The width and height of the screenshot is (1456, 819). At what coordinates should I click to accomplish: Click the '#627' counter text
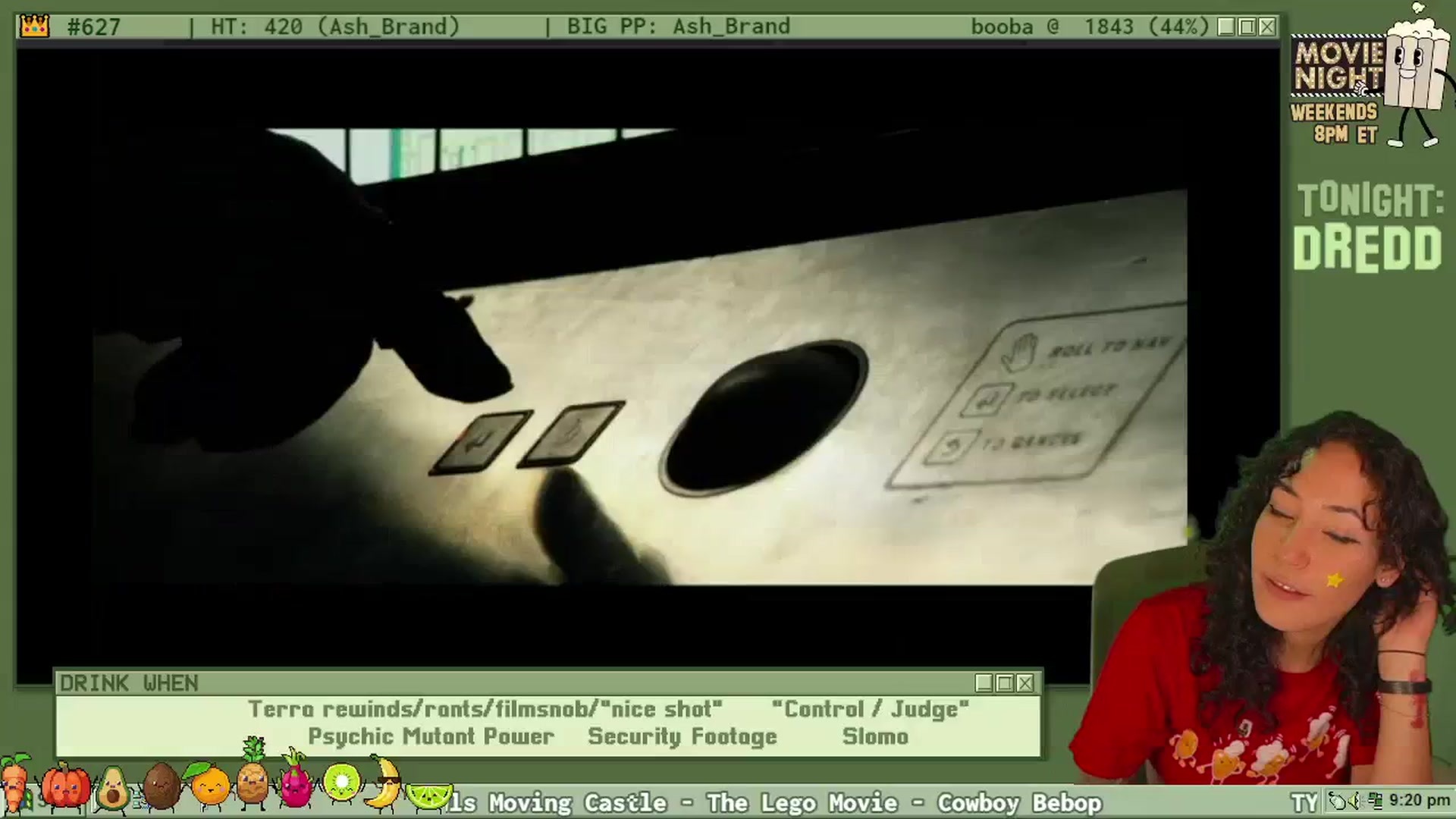(93, 27)
